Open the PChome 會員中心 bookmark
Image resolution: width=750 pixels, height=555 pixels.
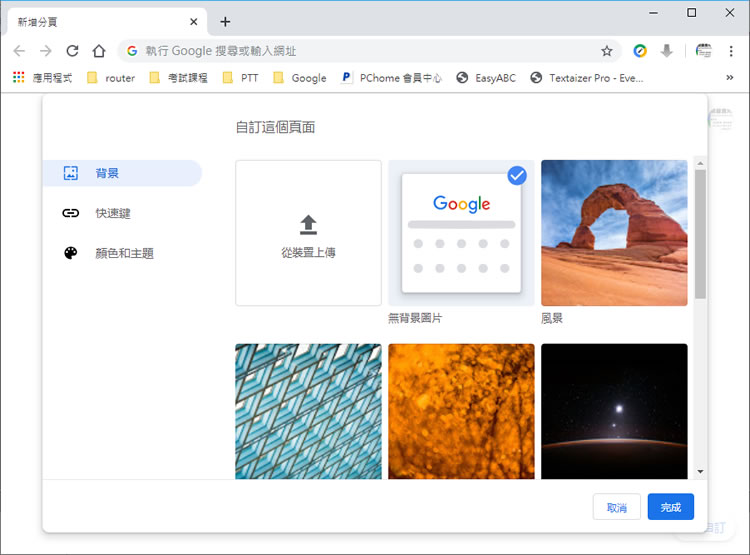(391, 78)
